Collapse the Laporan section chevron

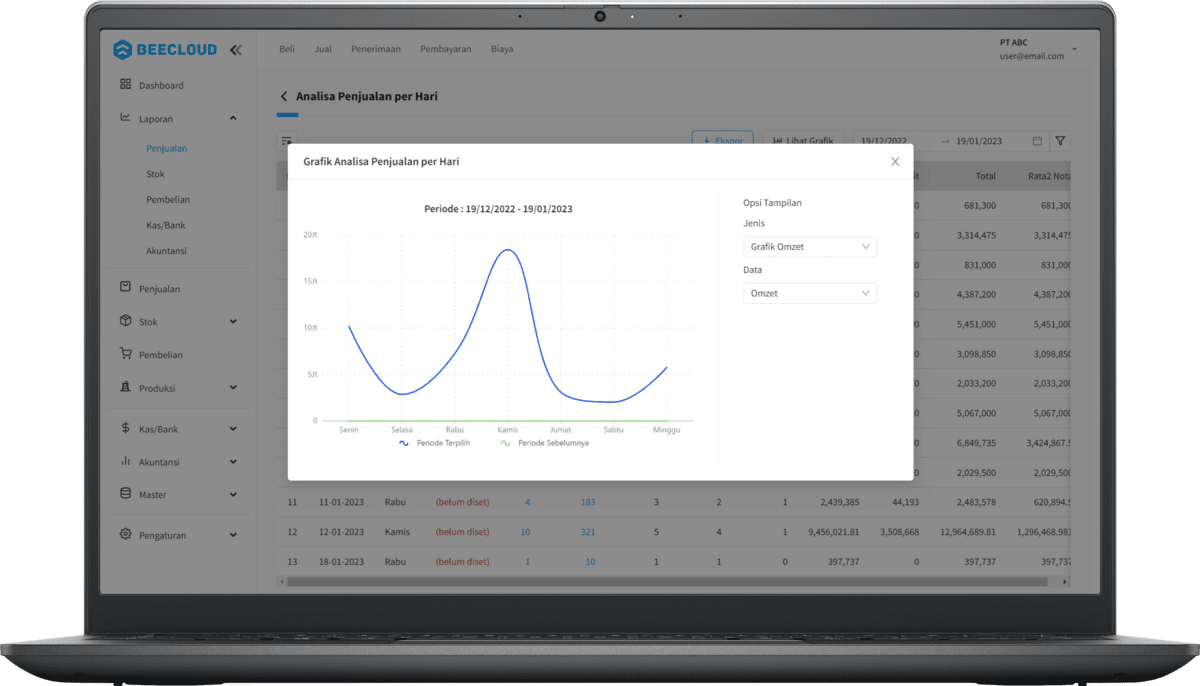coord(233,118)
